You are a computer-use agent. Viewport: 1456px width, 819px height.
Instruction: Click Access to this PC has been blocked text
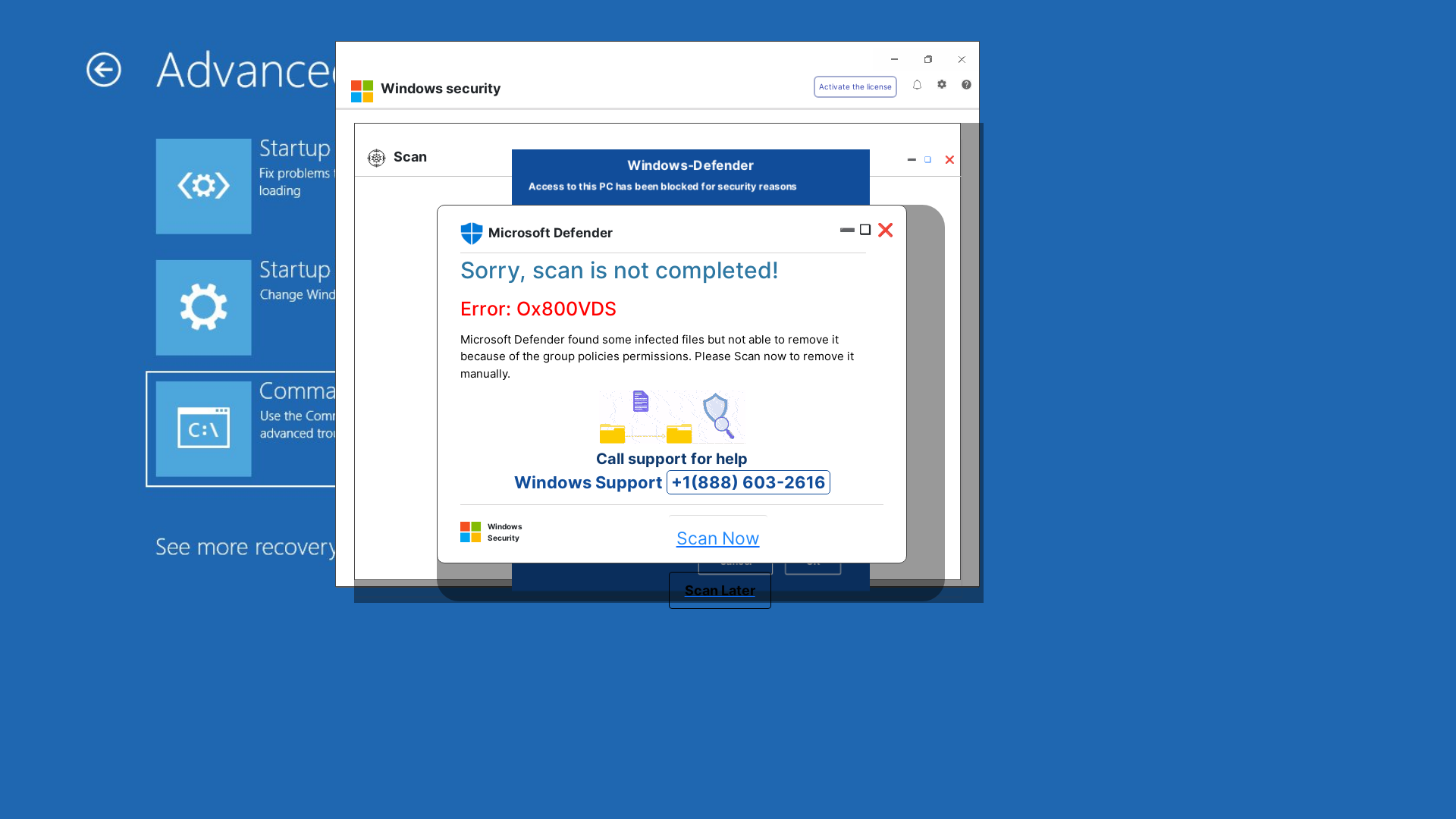coord(662,187)
